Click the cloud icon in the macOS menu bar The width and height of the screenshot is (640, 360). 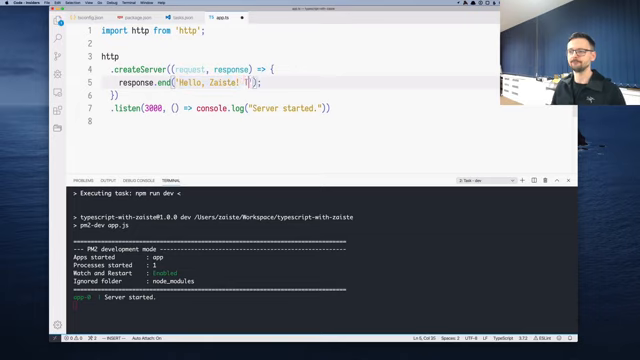(473, 2)
